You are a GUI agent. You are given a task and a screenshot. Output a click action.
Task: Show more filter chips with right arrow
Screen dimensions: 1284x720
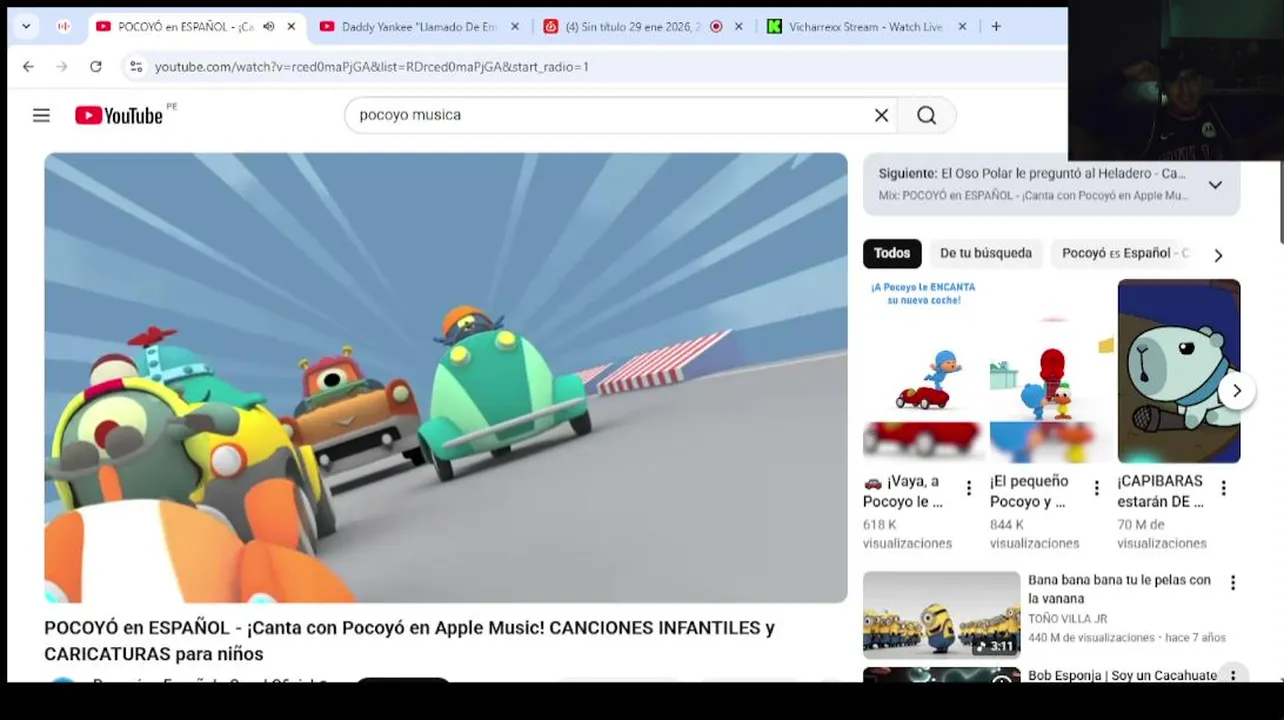click(x=1218, y=255)
